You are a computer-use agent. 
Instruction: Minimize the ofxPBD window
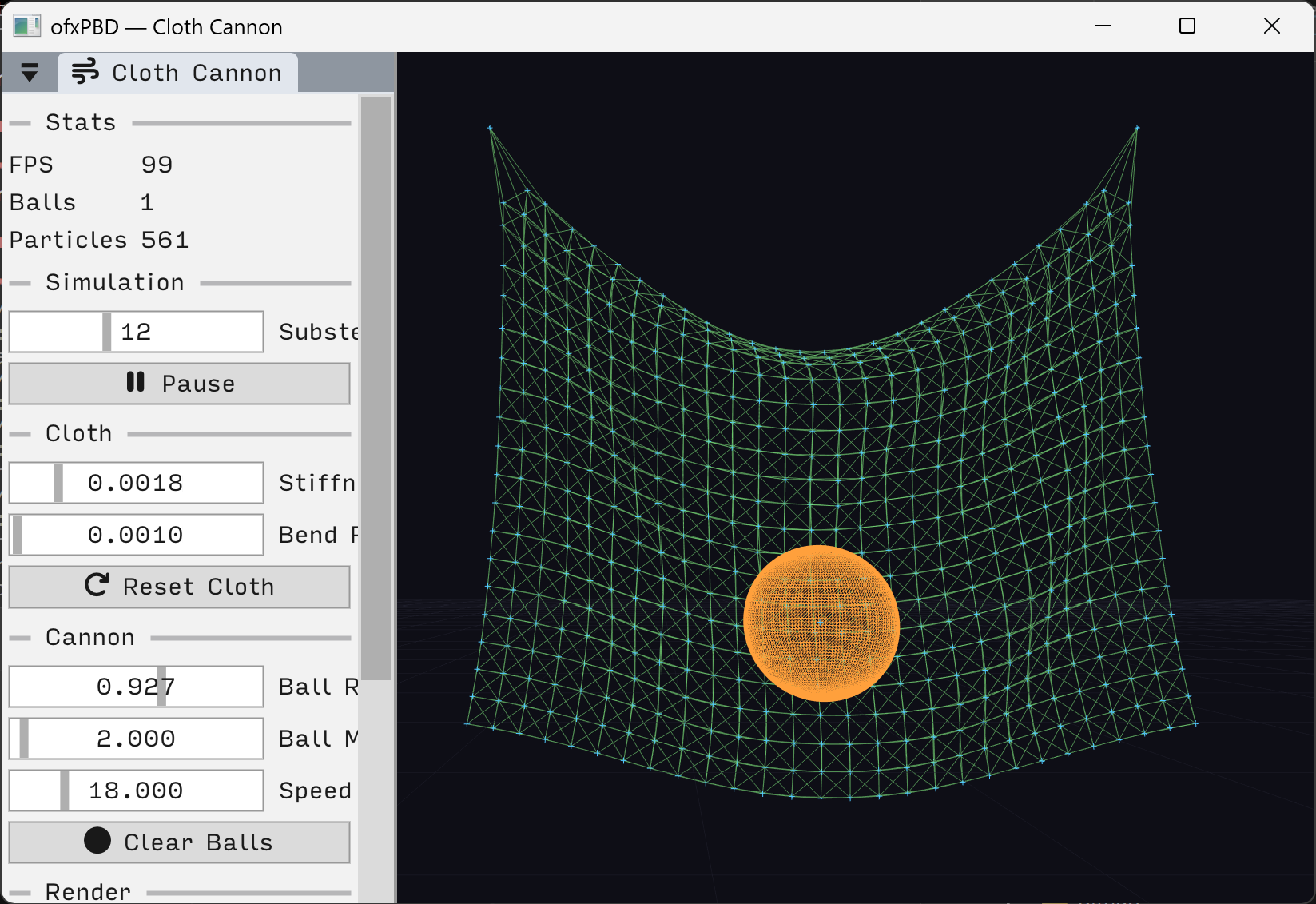click(1103, 26)
